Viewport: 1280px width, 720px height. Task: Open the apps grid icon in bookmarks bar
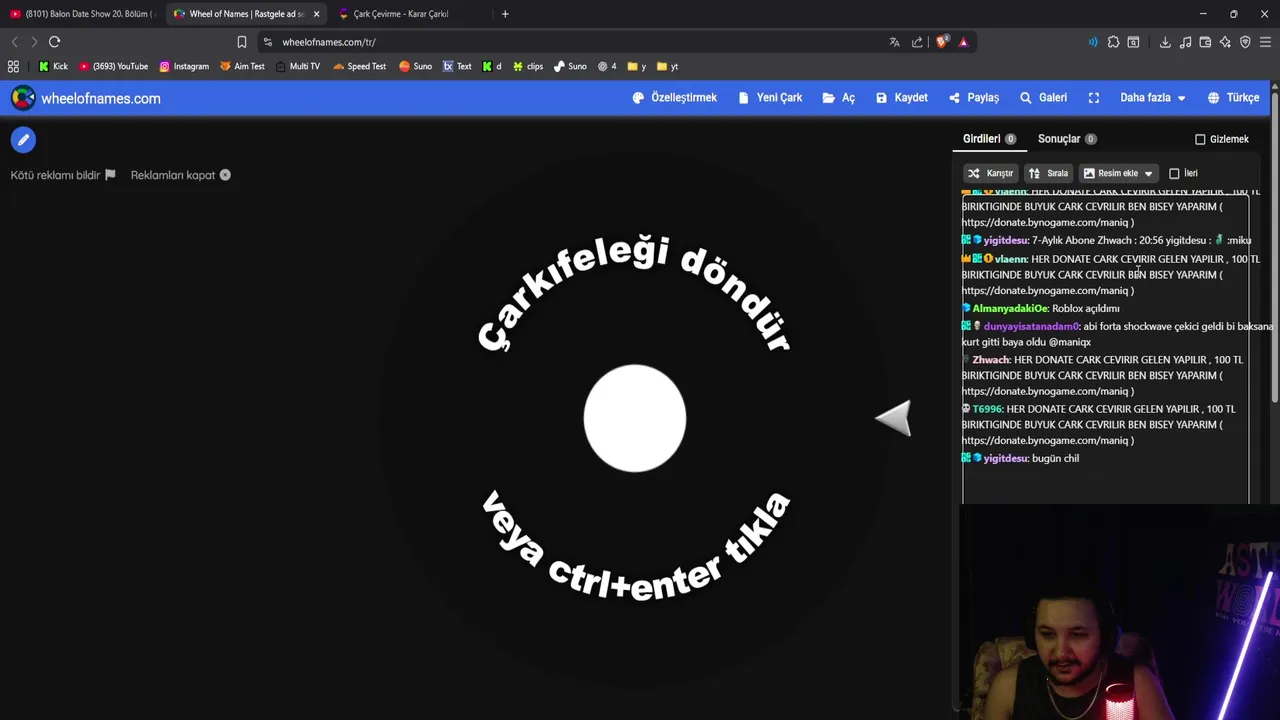13,66
